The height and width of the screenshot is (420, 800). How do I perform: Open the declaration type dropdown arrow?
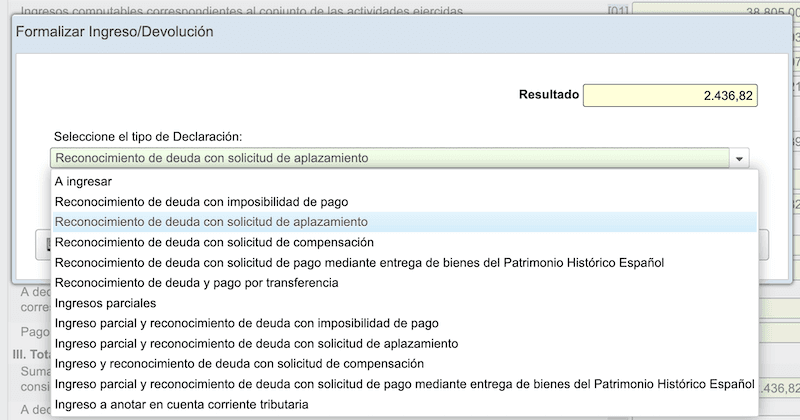(739, 159)
